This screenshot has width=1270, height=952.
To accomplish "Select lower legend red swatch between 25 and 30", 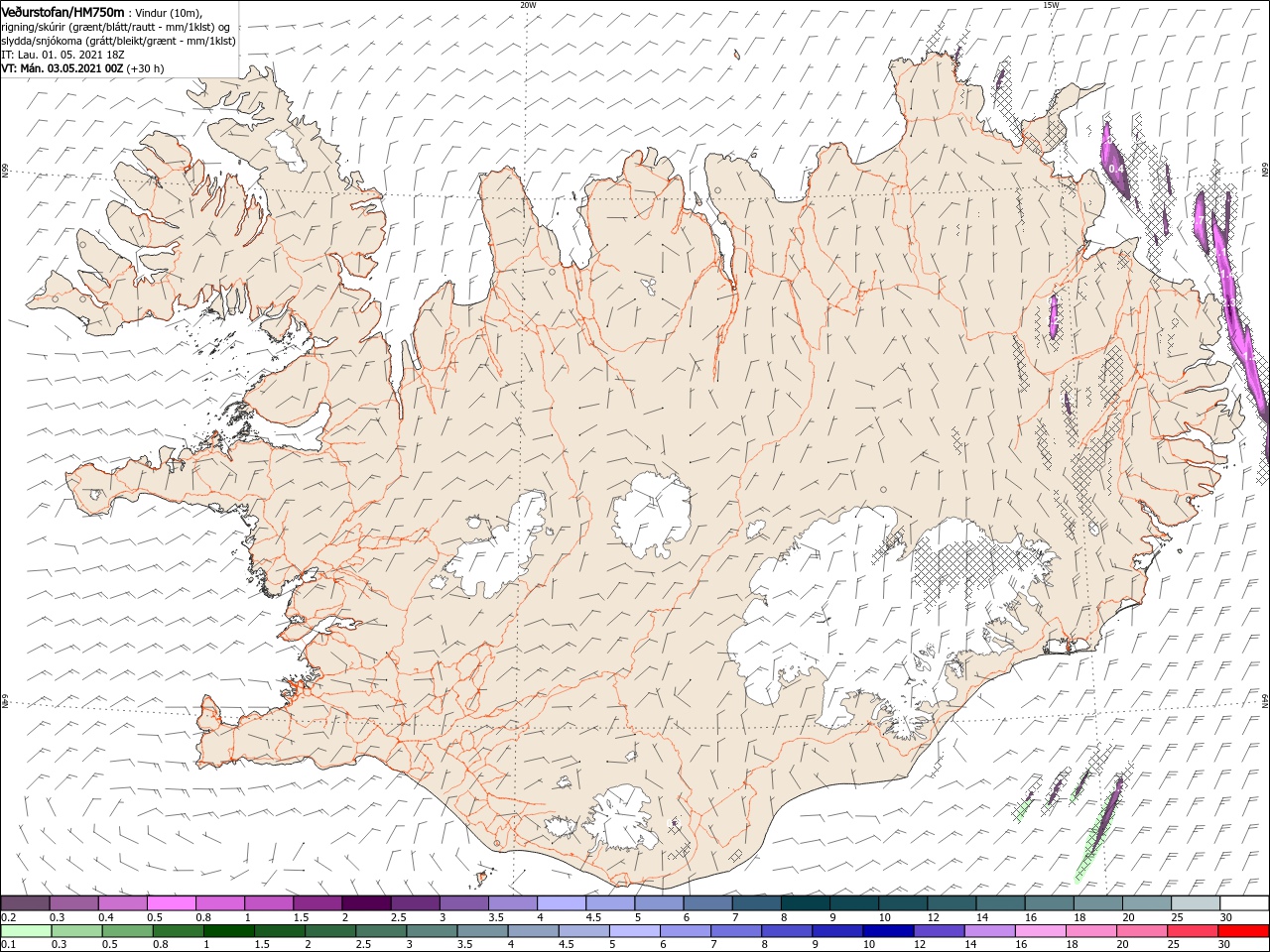I will coord(1191,931).
